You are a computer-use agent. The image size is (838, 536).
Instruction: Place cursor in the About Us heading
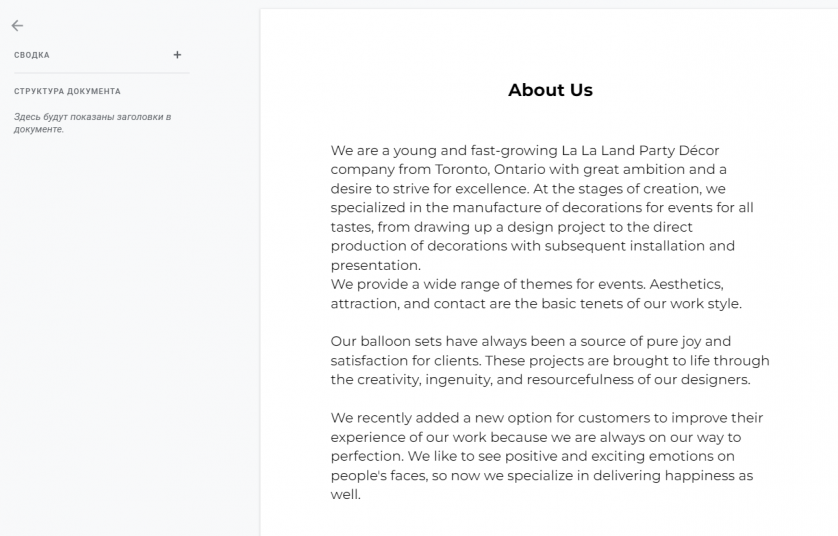[x=550, y=90]
